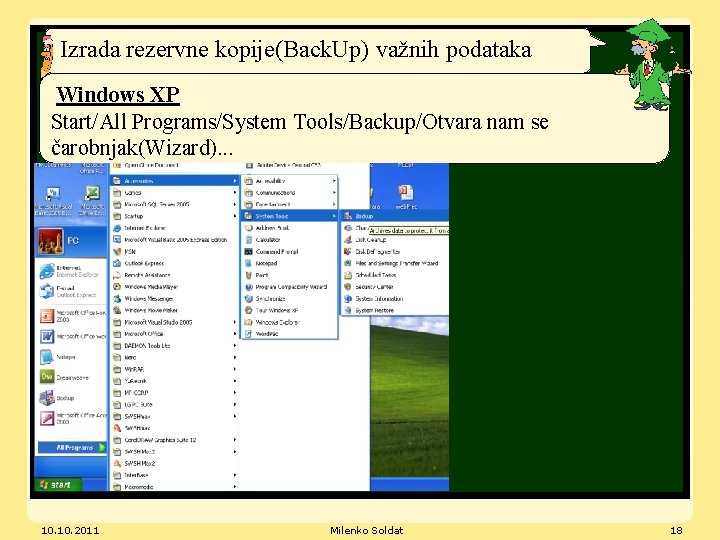This screenshot has height=540, width=720.
Task: Expand Microsoft Visual Studio 2005 folder
Action: [174, 322]
